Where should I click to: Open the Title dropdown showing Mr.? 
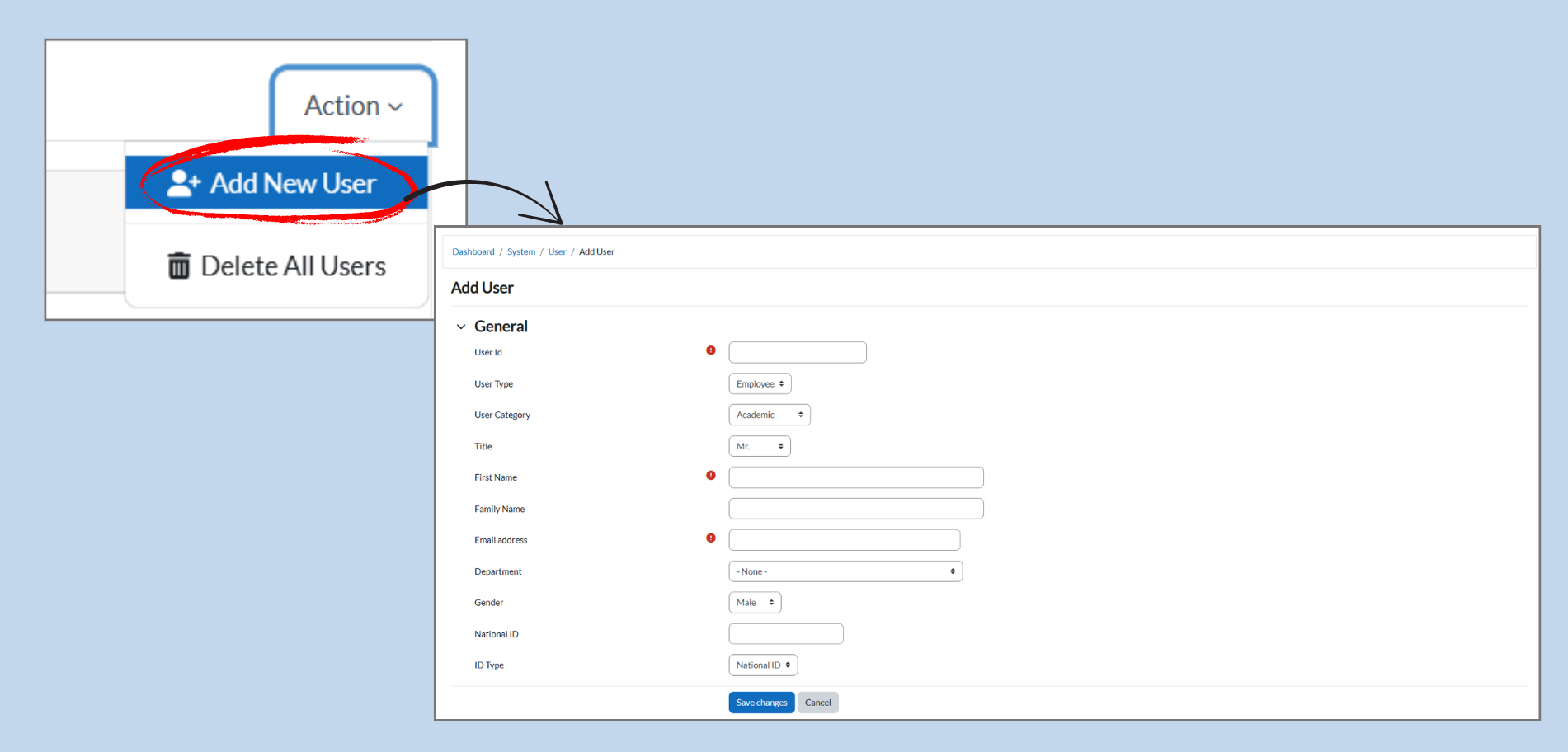(759, 446)
